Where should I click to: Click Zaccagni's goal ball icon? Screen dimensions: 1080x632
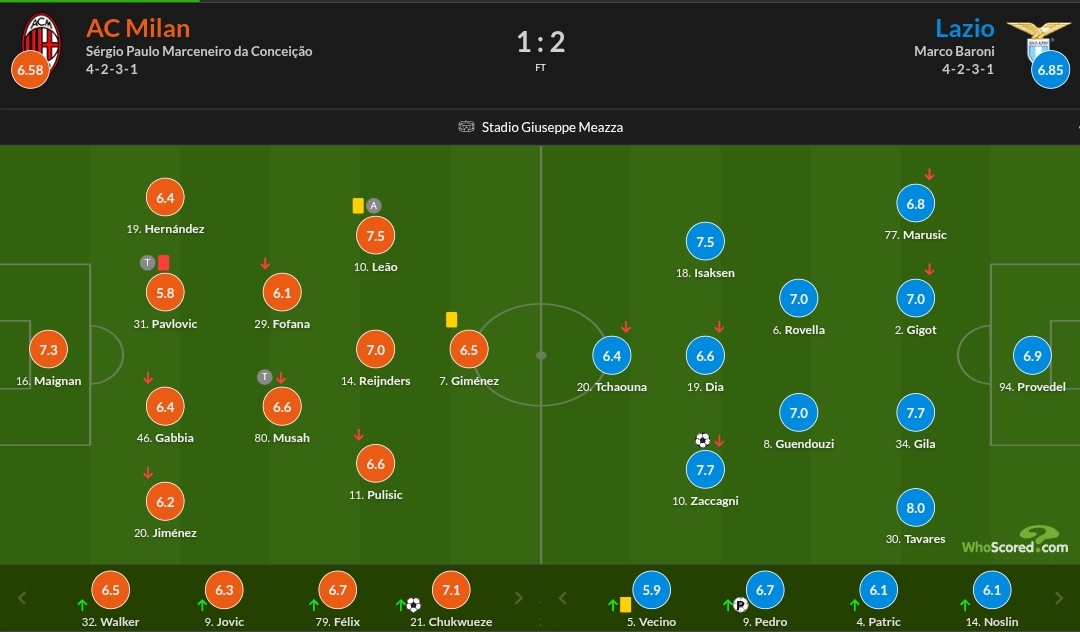[x=703, y=440]
